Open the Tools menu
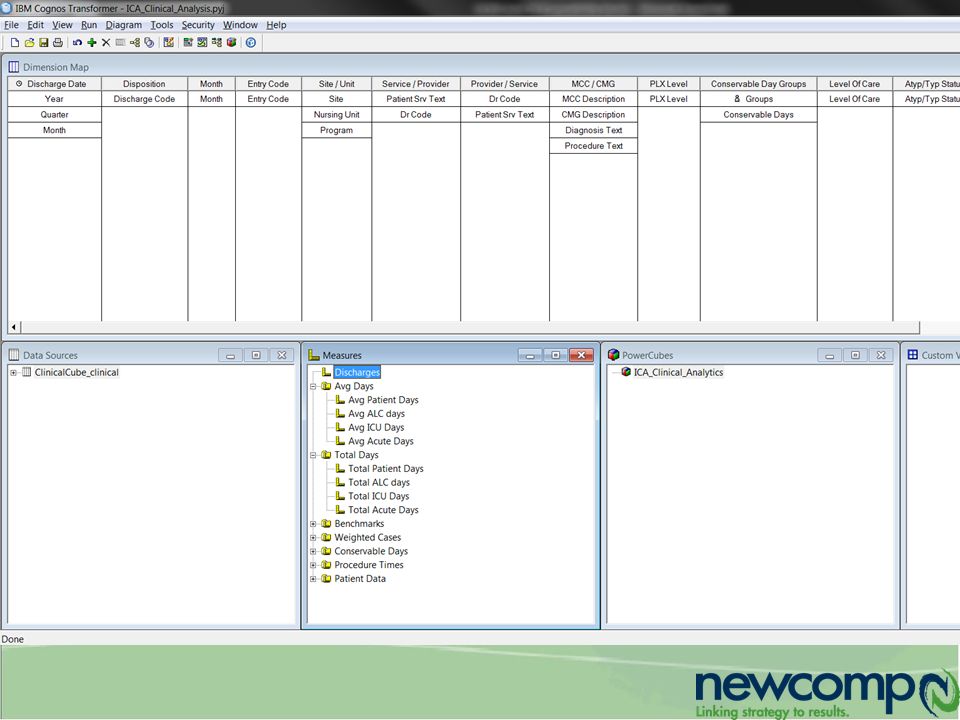Viewport: 960px width, 720px height. [162, 25]
